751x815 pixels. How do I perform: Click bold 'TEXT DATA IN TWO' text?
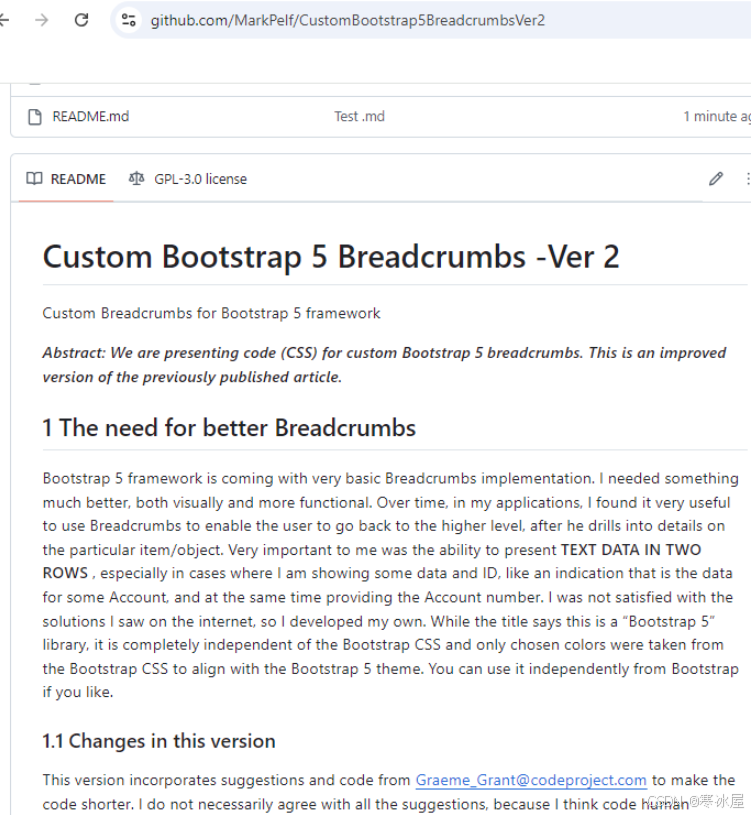[x=631, y=549]
